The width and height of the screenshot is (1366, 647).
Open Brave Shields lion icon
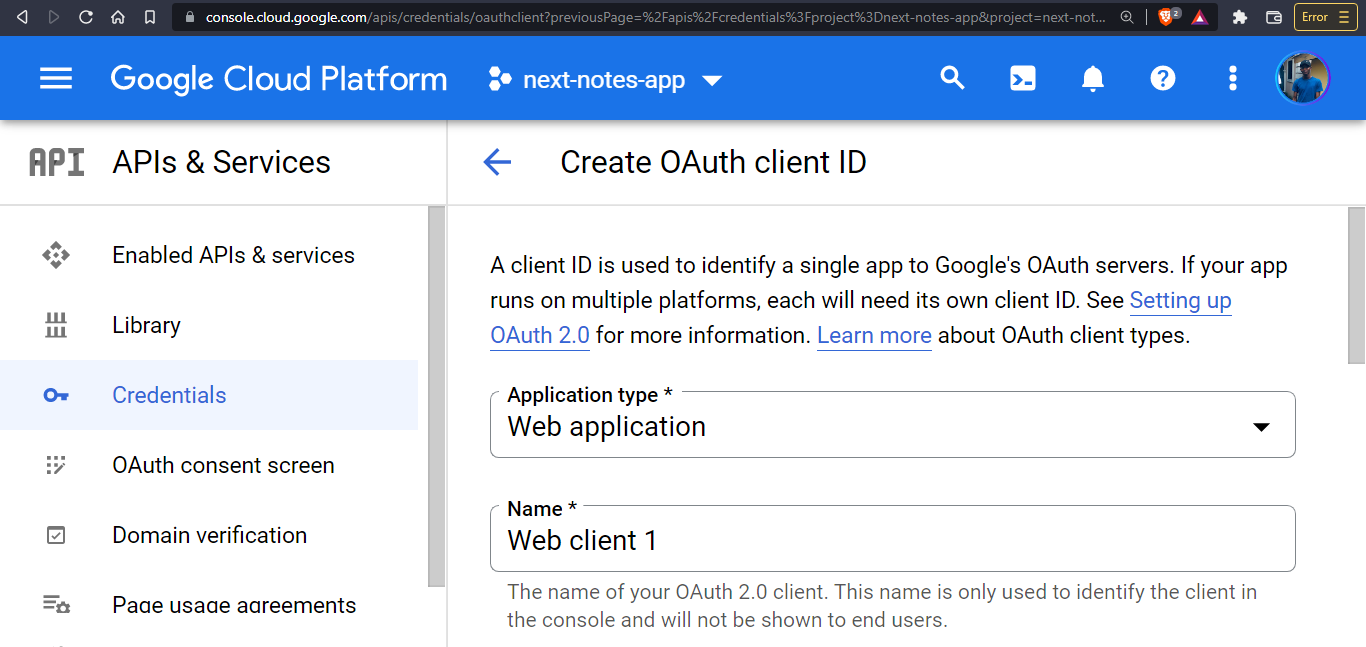1167,17
